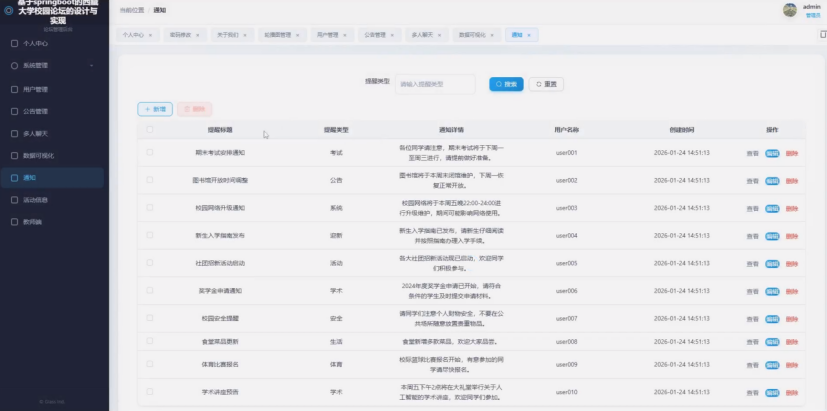
Task: Click the 创建时间 column header
Action: (682, 130)
